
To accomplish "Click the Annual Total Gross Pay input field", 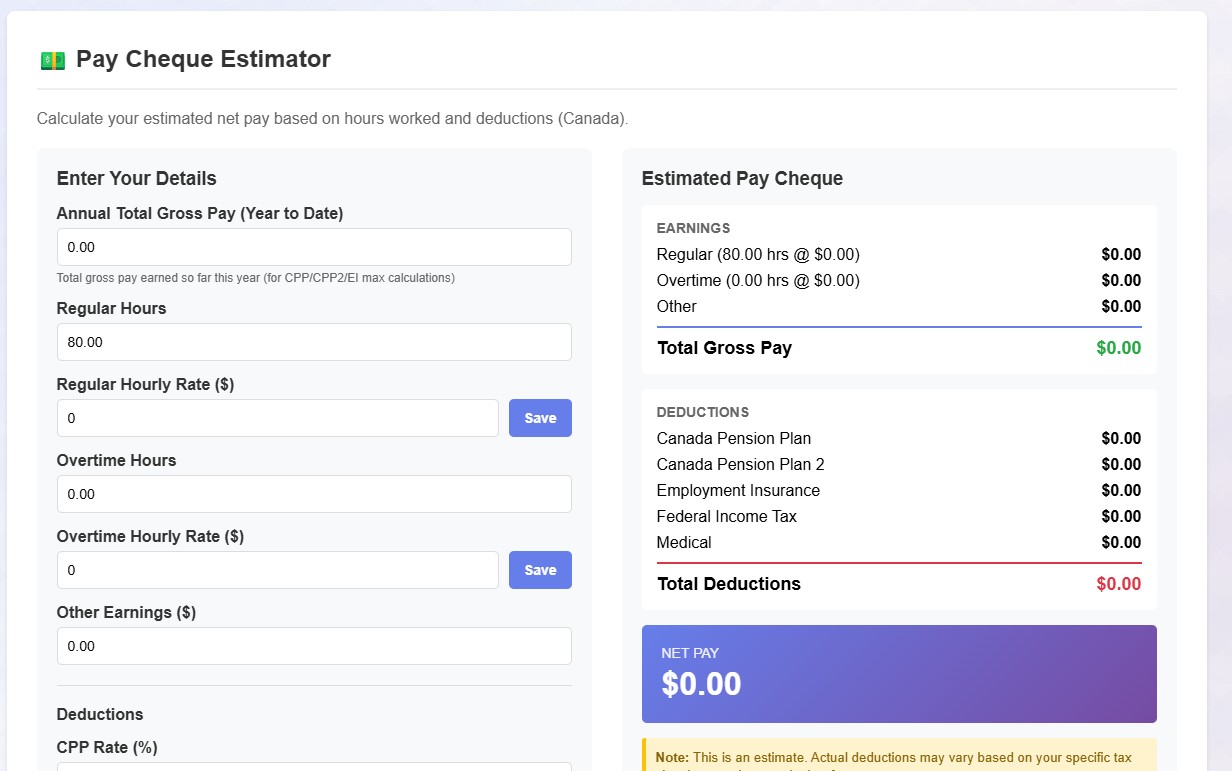I will click(x=314, y=247).
